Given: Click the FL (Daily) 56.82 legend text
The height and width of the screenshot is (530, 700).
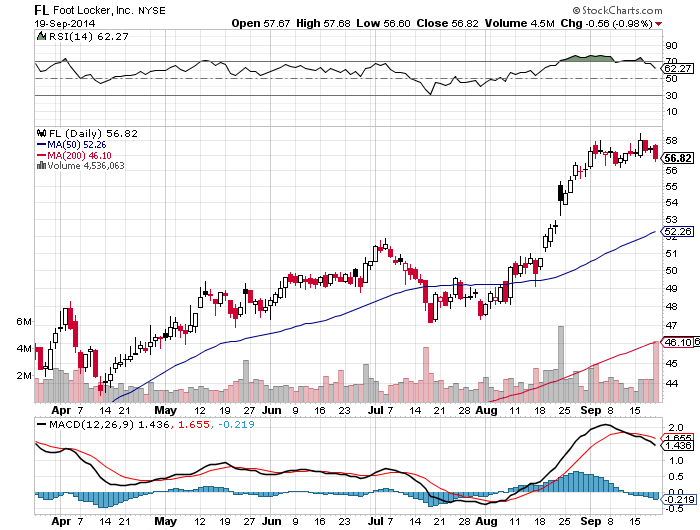Looking at the screenshot, I should point(93,134).
